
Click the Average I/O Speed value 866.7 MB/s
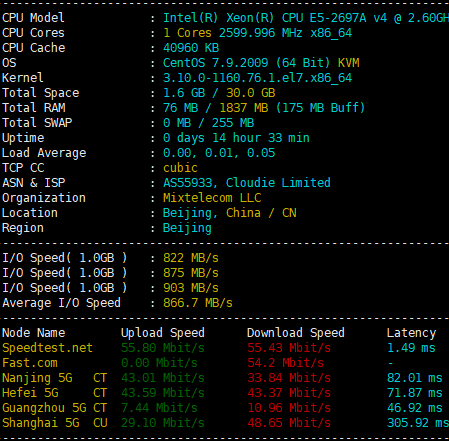(x=198, y=303)
